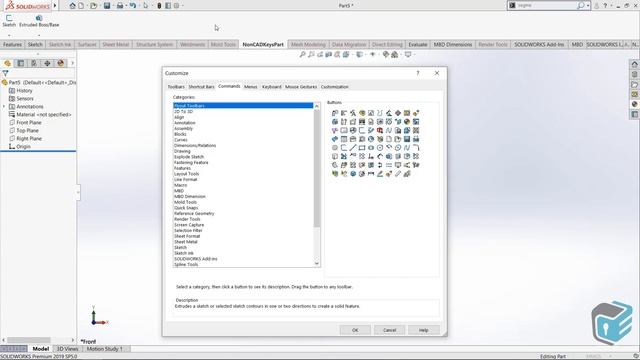Viewport: 640px width, 360px height.
Task: Click the tree filter funnel icon
Action: [5, 73]
